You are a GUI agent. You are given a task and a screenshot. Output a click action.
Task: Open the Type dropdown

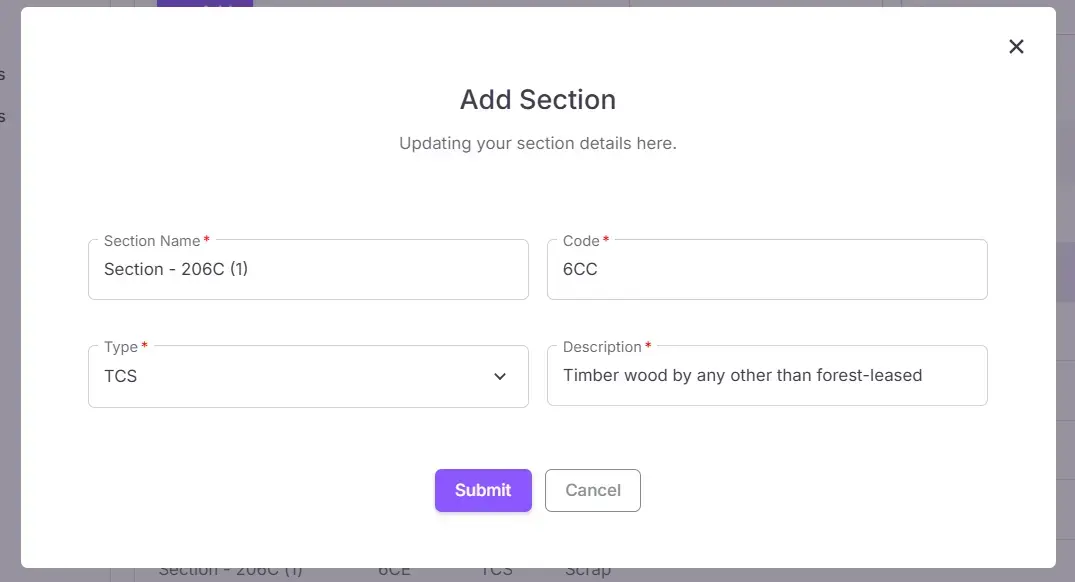(x=308, y=377)
